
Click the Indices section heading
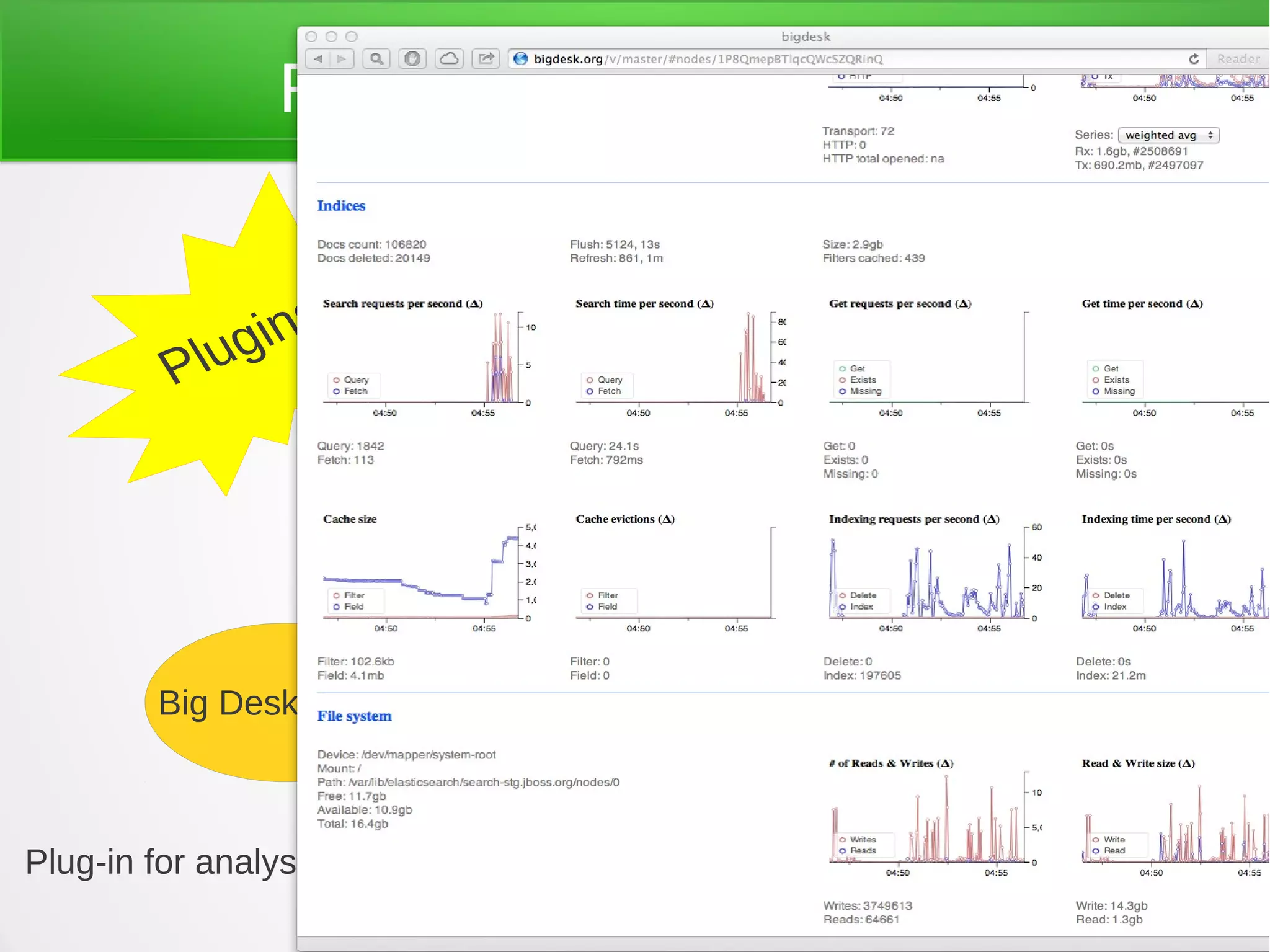[341, 206]
